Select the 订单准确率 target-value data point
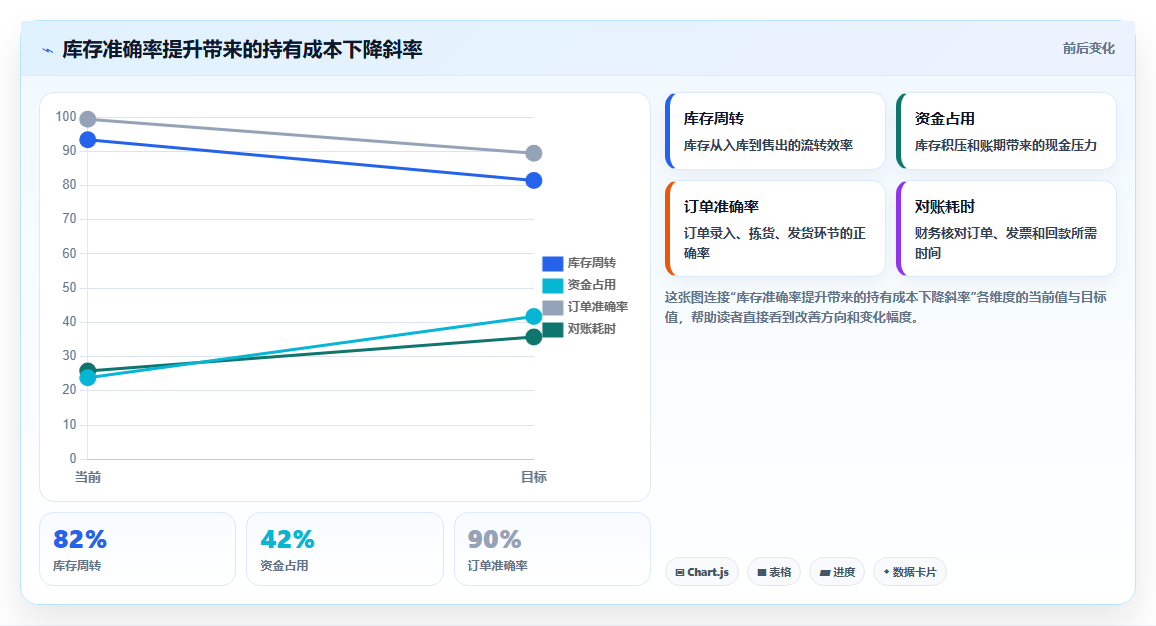The height and width of the screenshot is (626, 1156). pyautogui.click(x=534, y=153)
